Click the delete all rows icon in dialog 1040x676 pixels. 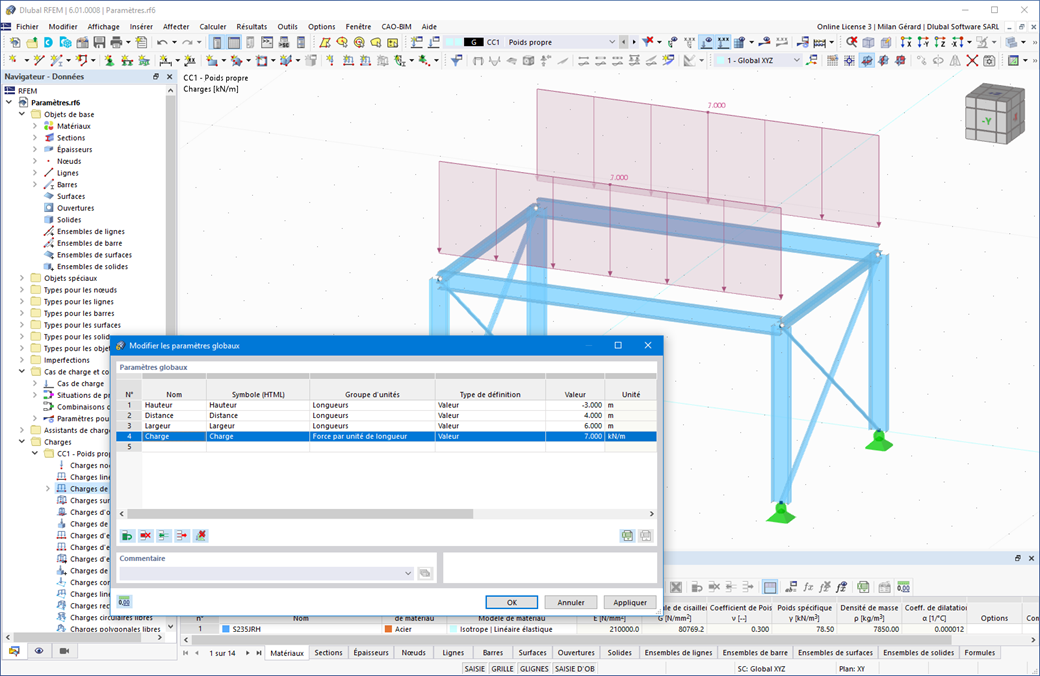pyautogui.click(x=200, y=535)
